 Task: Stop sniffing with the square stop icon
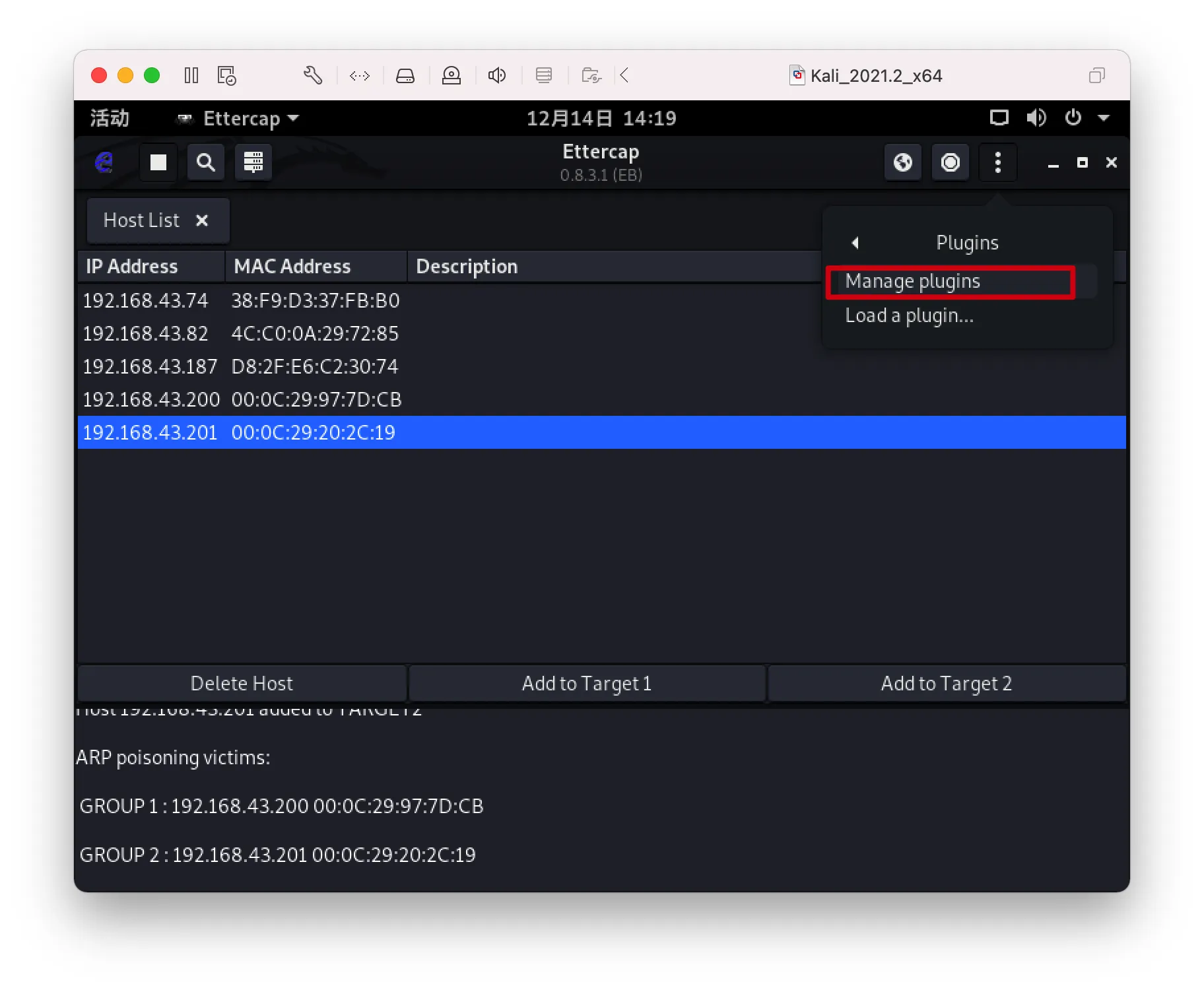pos(158,162)
